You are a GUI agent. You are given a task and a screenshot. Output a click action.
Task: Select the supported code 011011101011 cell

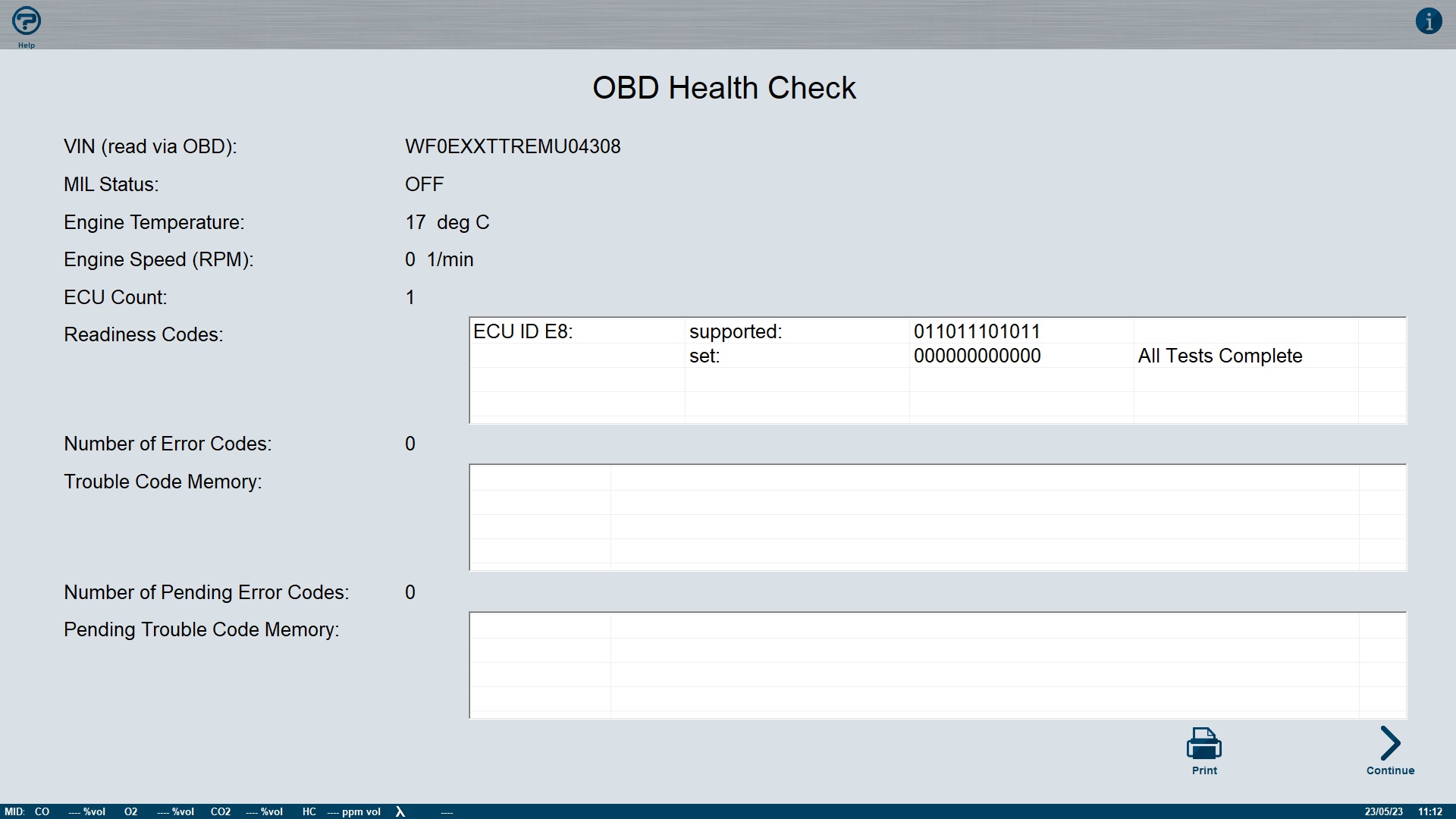[x=977, y=331]
